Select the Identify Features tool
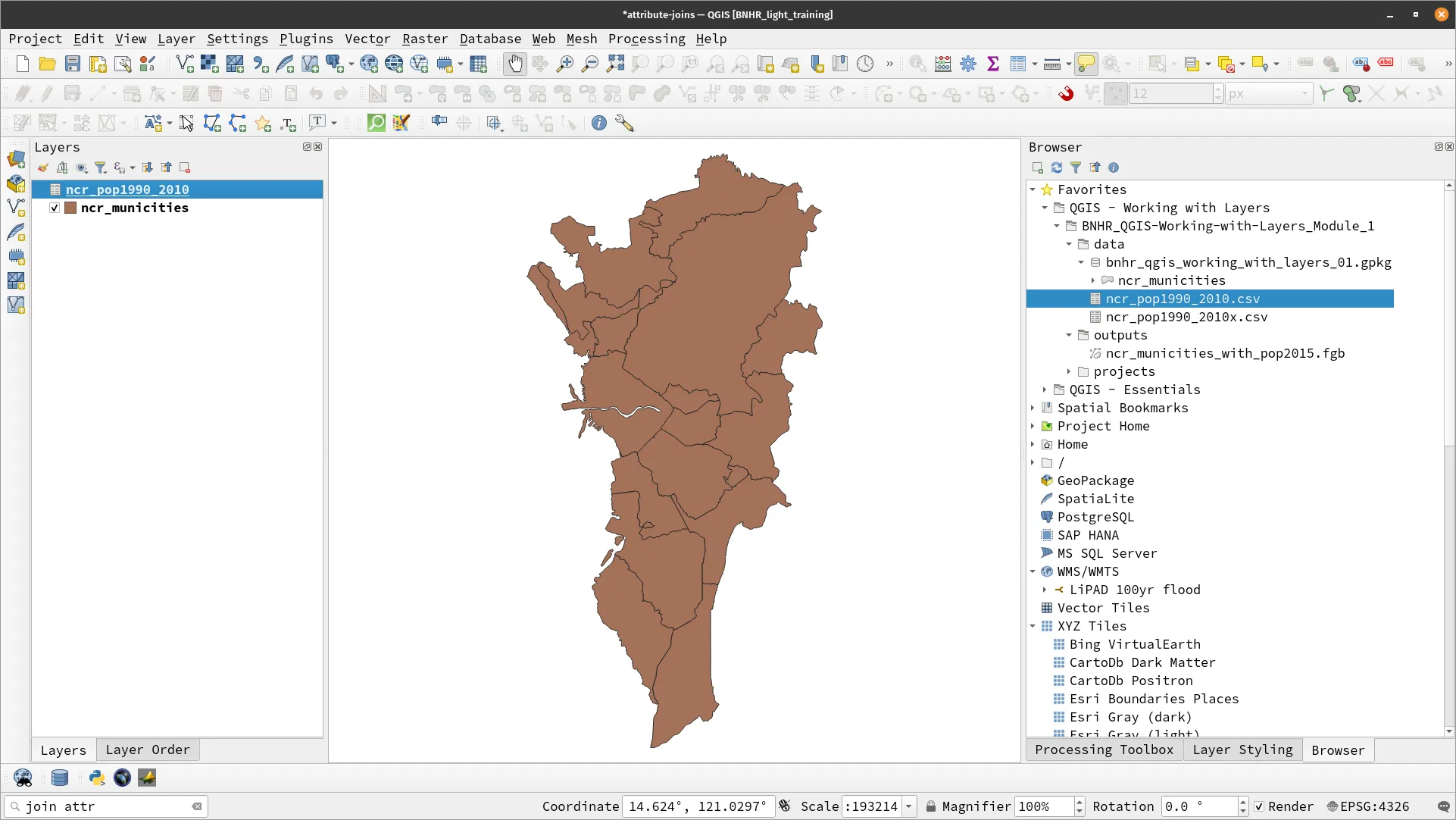Screen dimensions: 1456x820 (x=917, y=64)
